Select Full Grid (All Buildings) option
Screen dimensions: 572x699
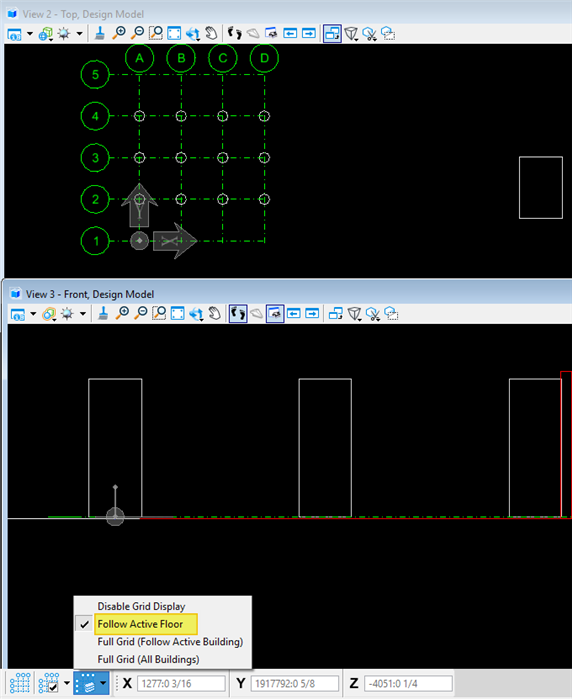tap(148, 659)
